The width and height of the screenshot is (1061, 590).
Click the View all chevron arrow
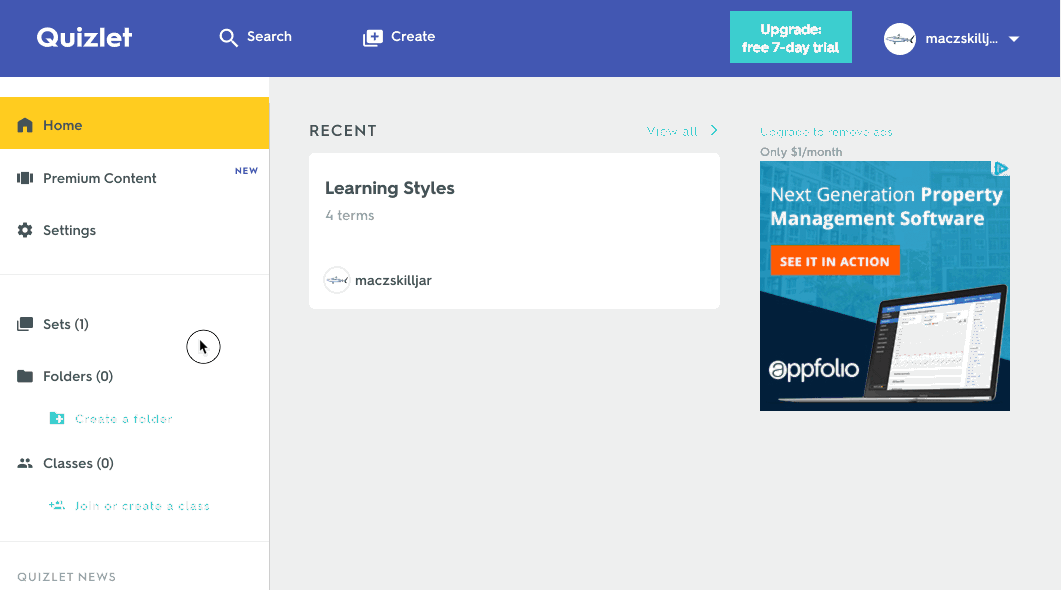tap(714, 130)
